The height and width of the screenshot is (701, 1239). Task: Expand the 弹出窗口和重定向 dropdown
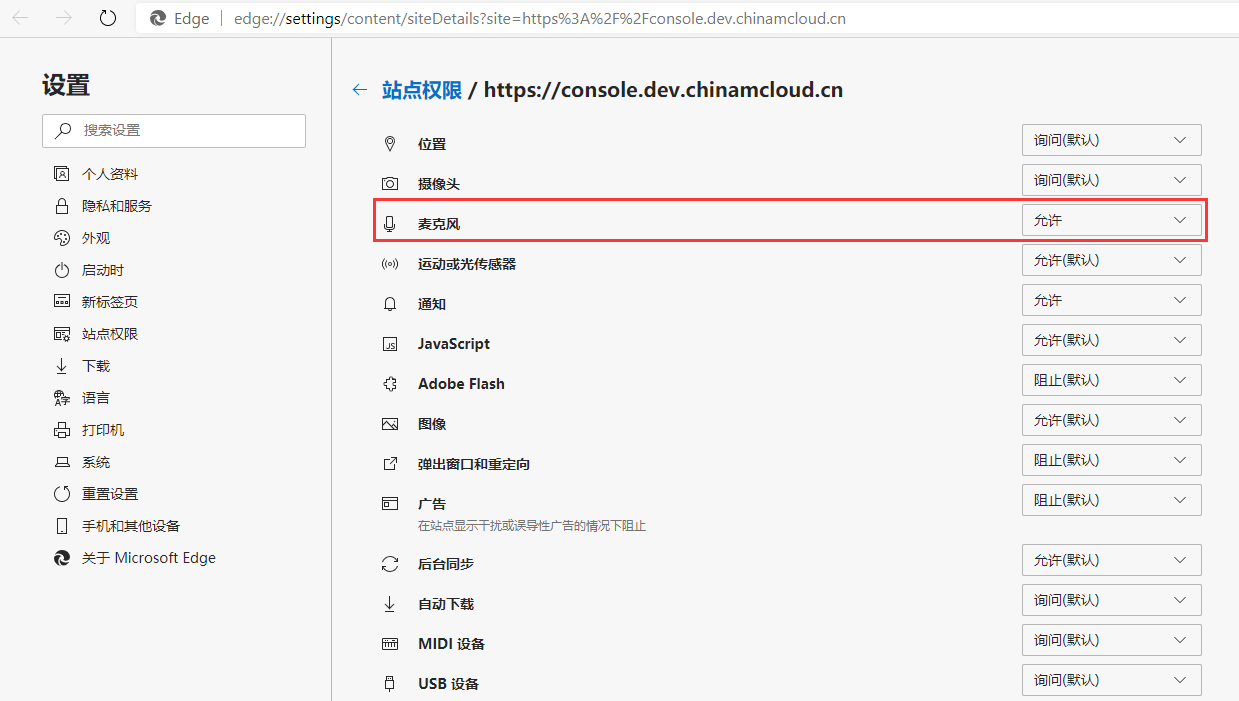[1111, 460]
